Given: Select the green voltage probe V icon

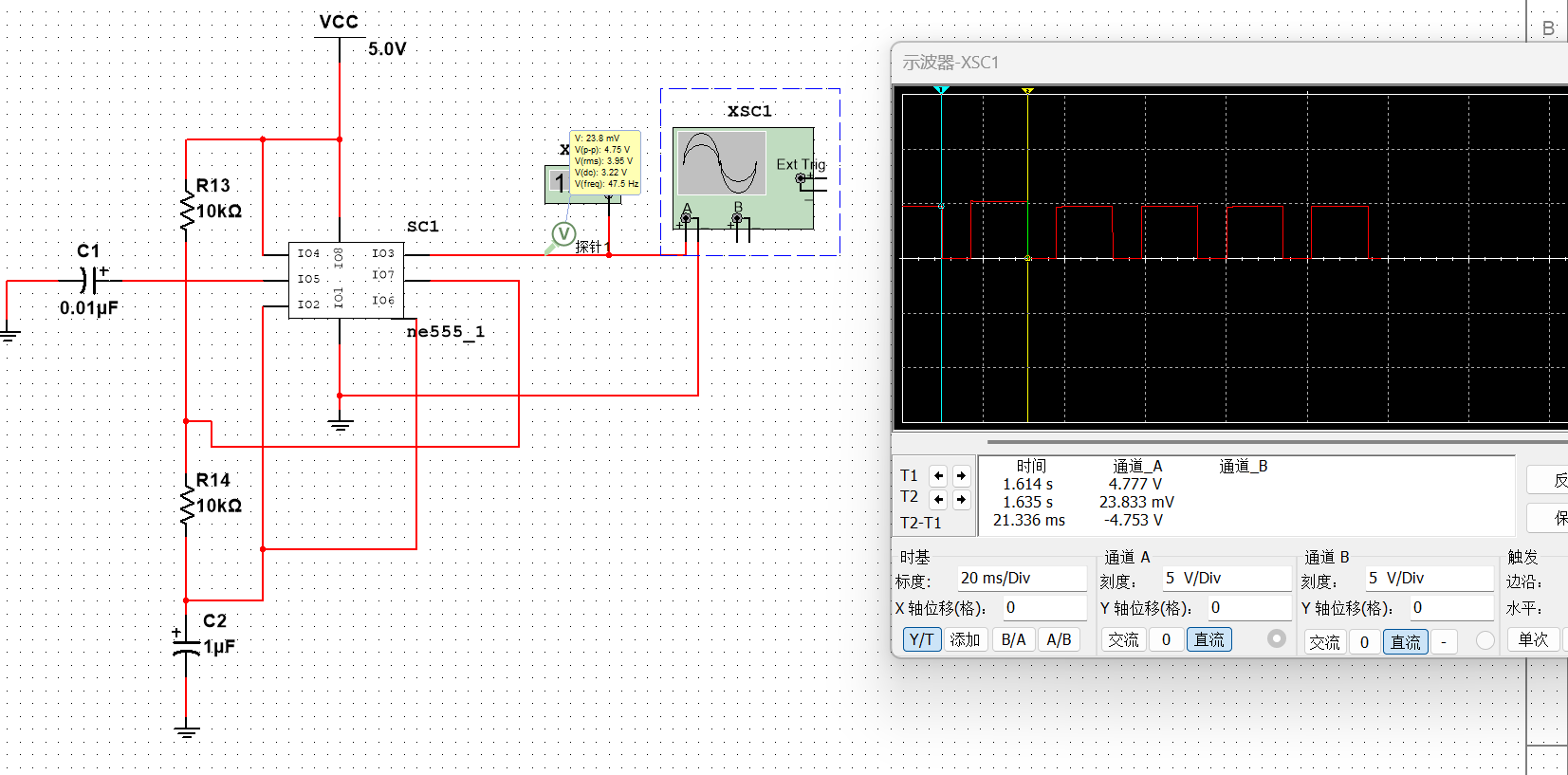Looking at the screenshot, I should (563, 234).
